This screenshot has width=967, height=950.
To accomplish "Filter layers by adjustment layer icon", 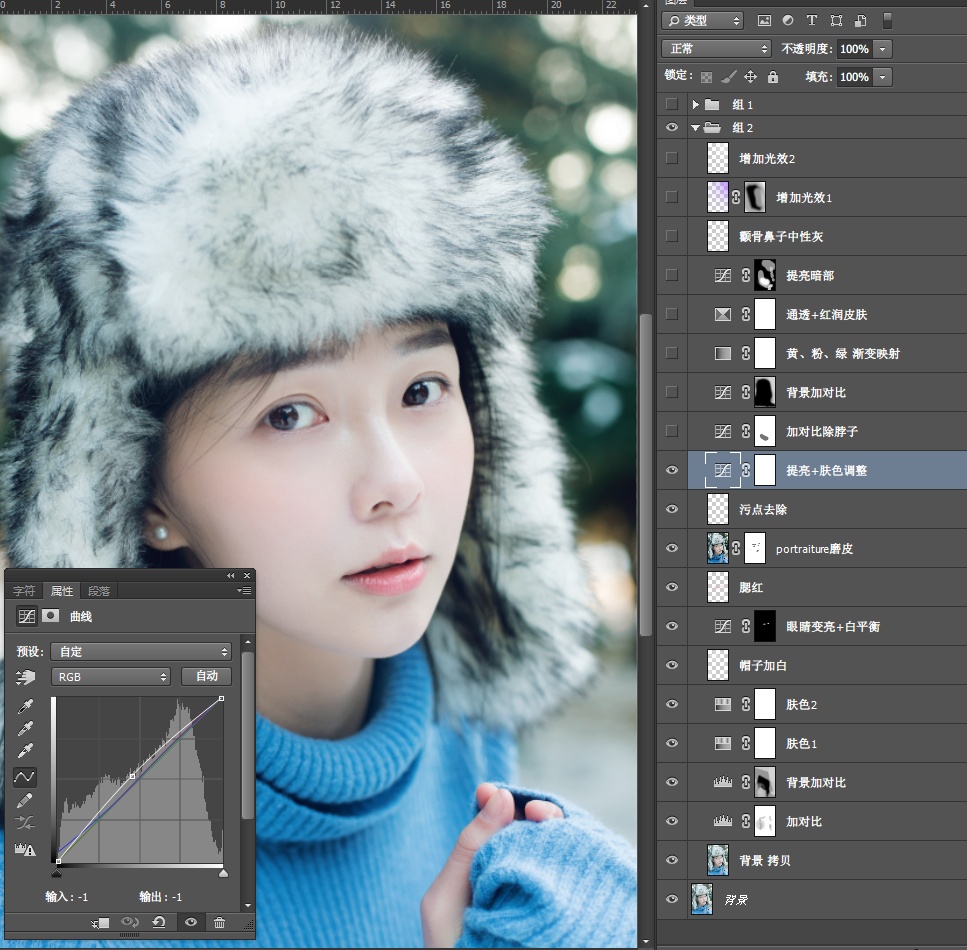I will (x=788, y=20).
